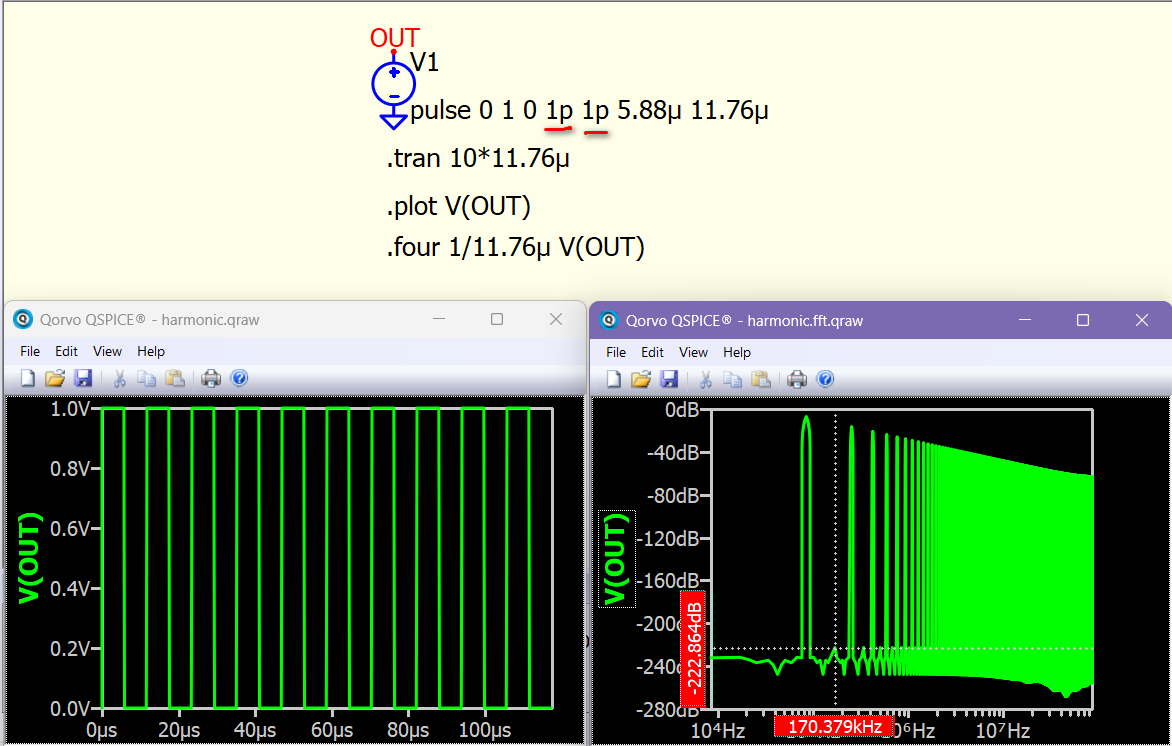The image size is (1172, 746).
Task: Click Paste icon in harmonic.qraw window
Action: click(x=174, y=378)
